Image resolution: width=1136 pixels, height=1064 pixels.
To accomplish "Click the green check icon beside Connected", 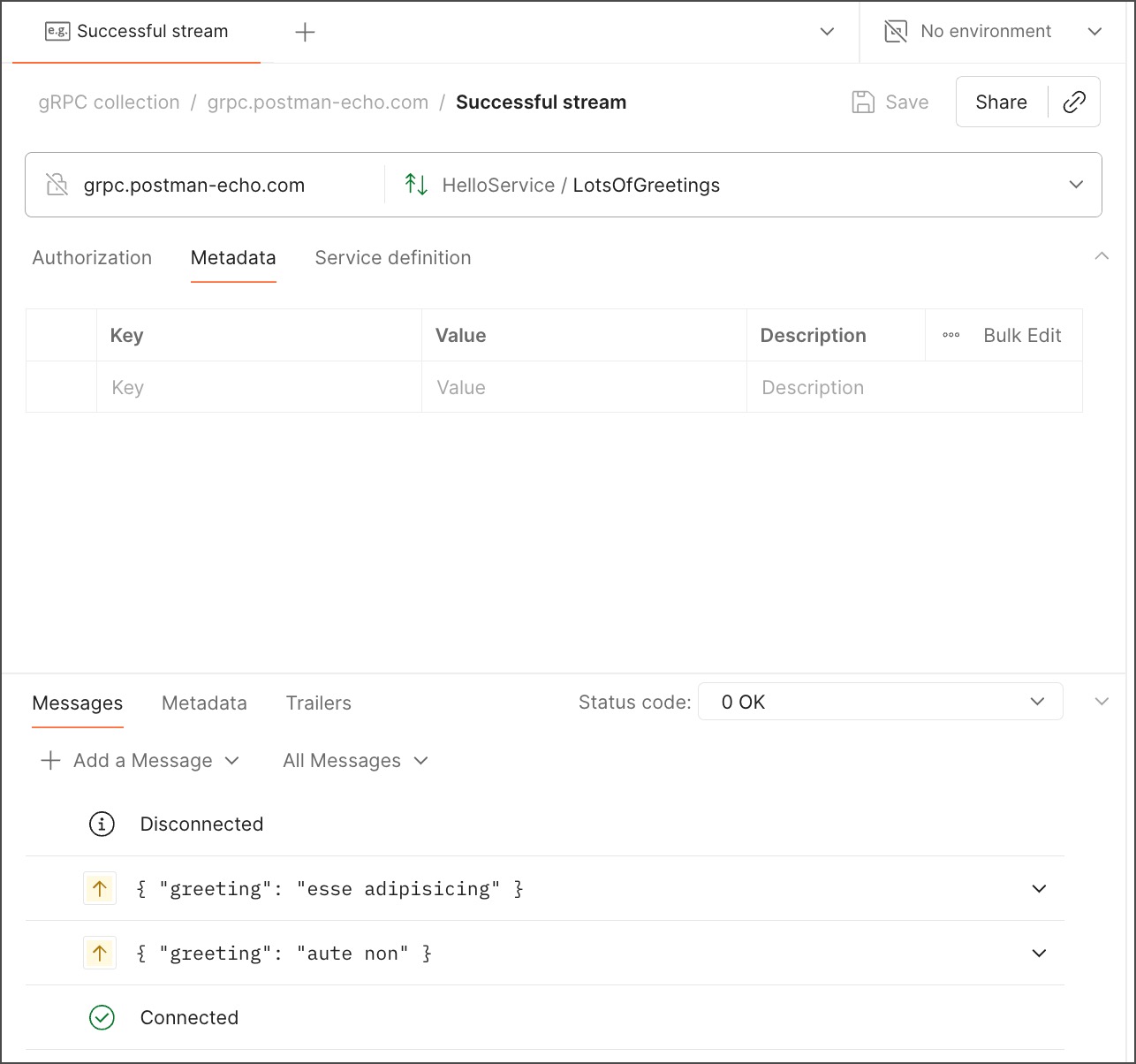I will click(x=102, y=1017).
